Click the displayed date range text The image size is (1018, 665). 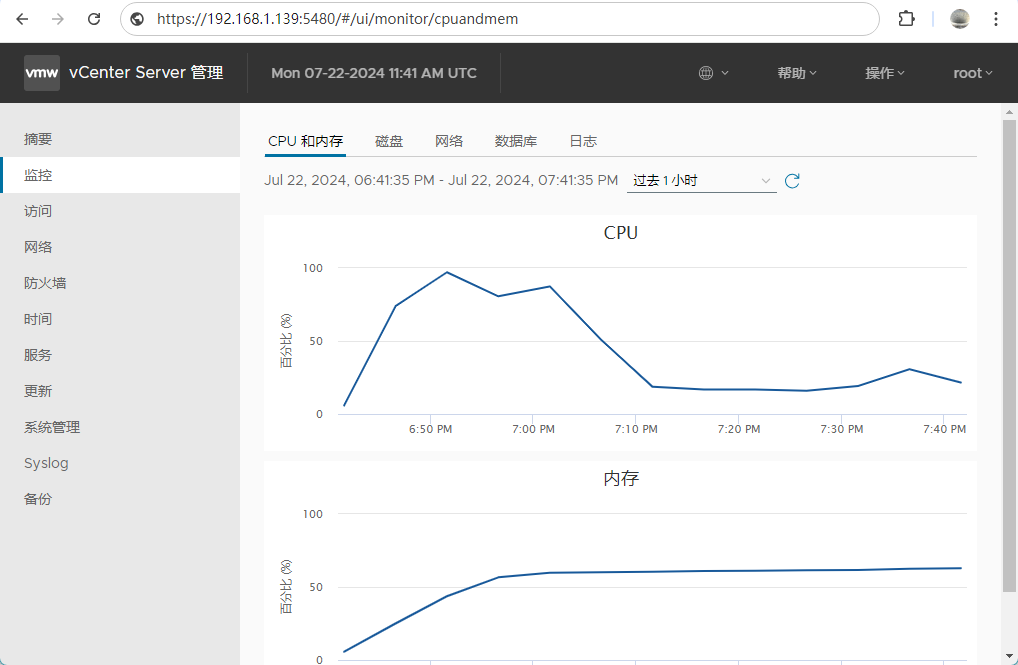click(x=441, y=181)
